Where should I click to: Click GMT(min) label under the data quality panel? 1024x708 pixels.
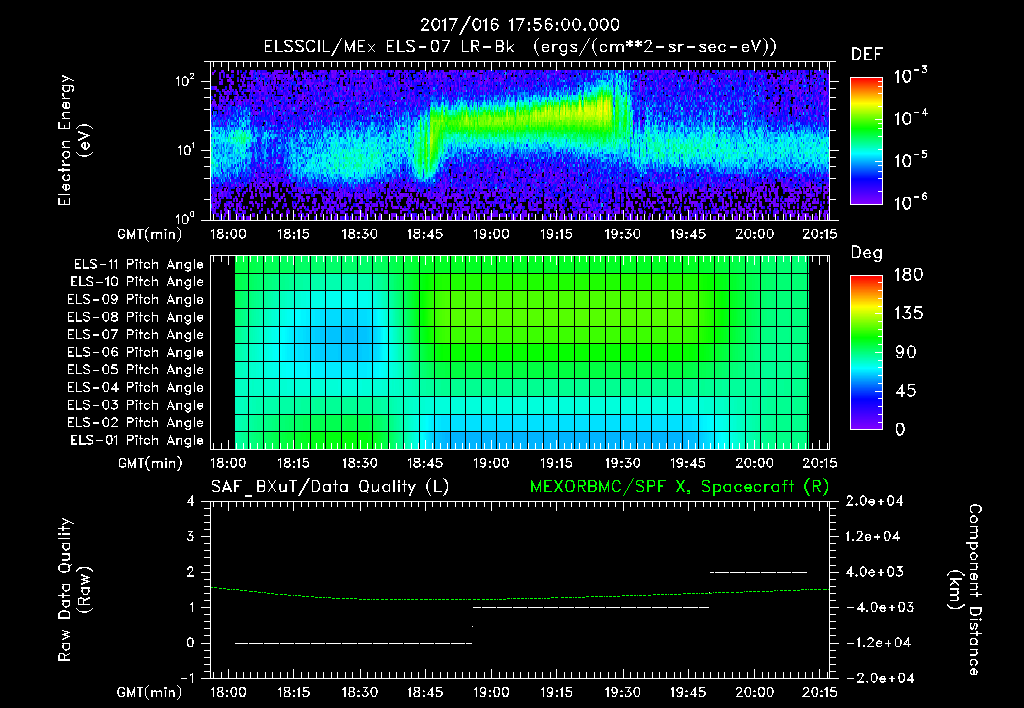pyautogui.click(x=149, y=692)
